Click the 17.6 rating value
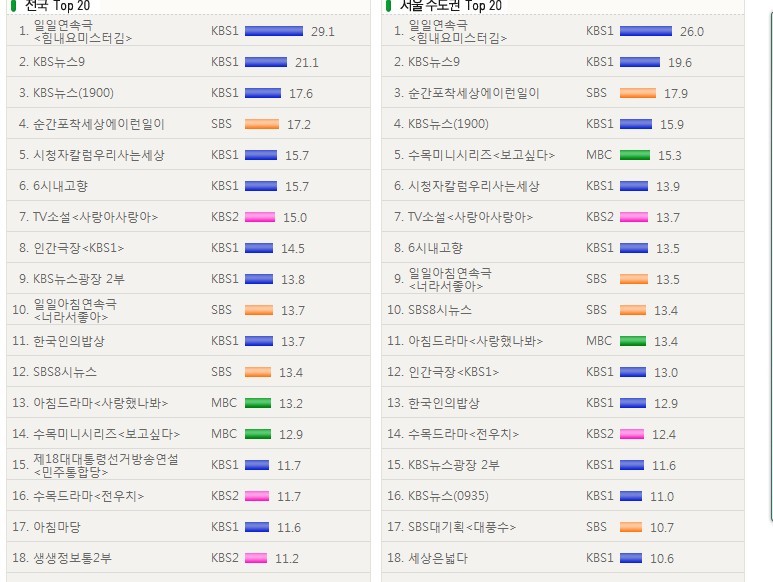Viewport: 773px width, 582px height. [301, 94]
